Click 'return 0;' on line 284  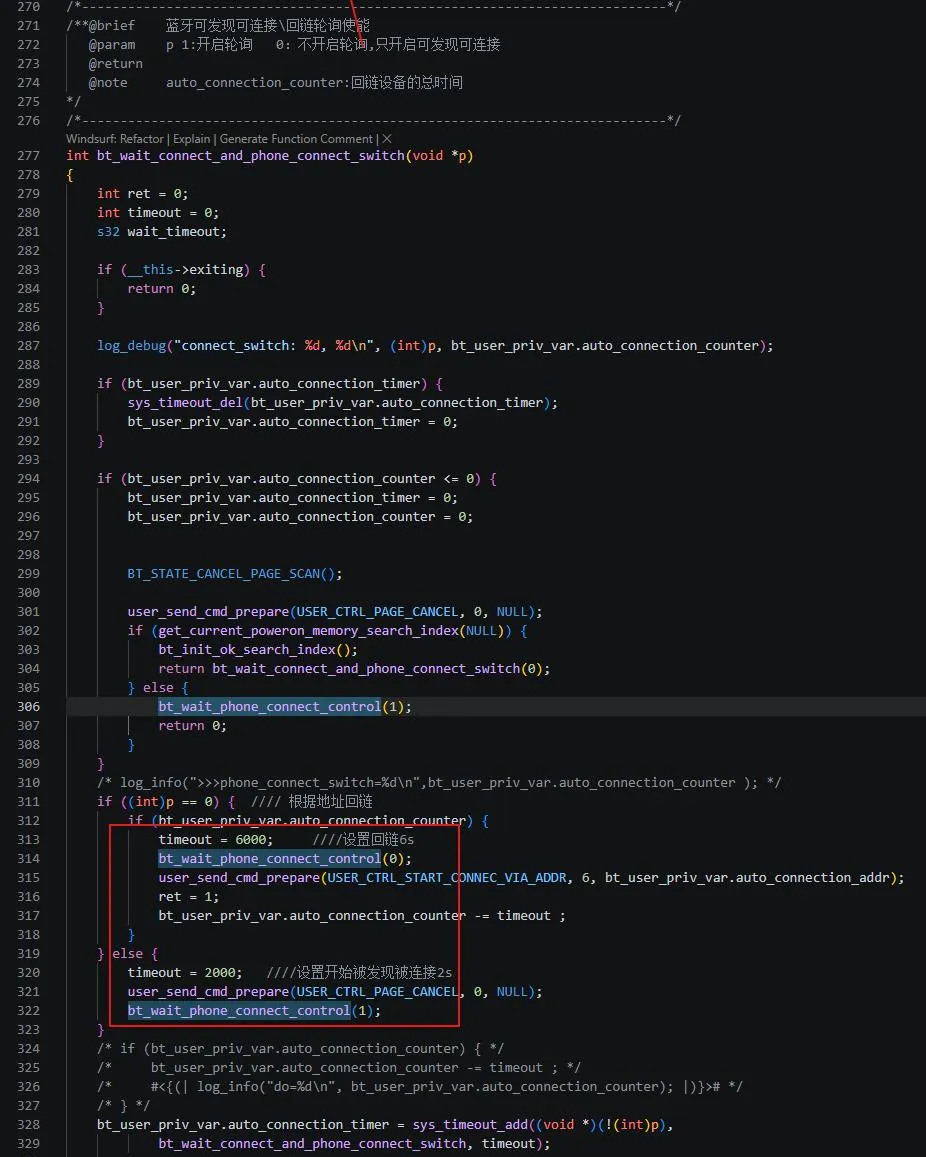pyautogui.click(x=162, y=289)
